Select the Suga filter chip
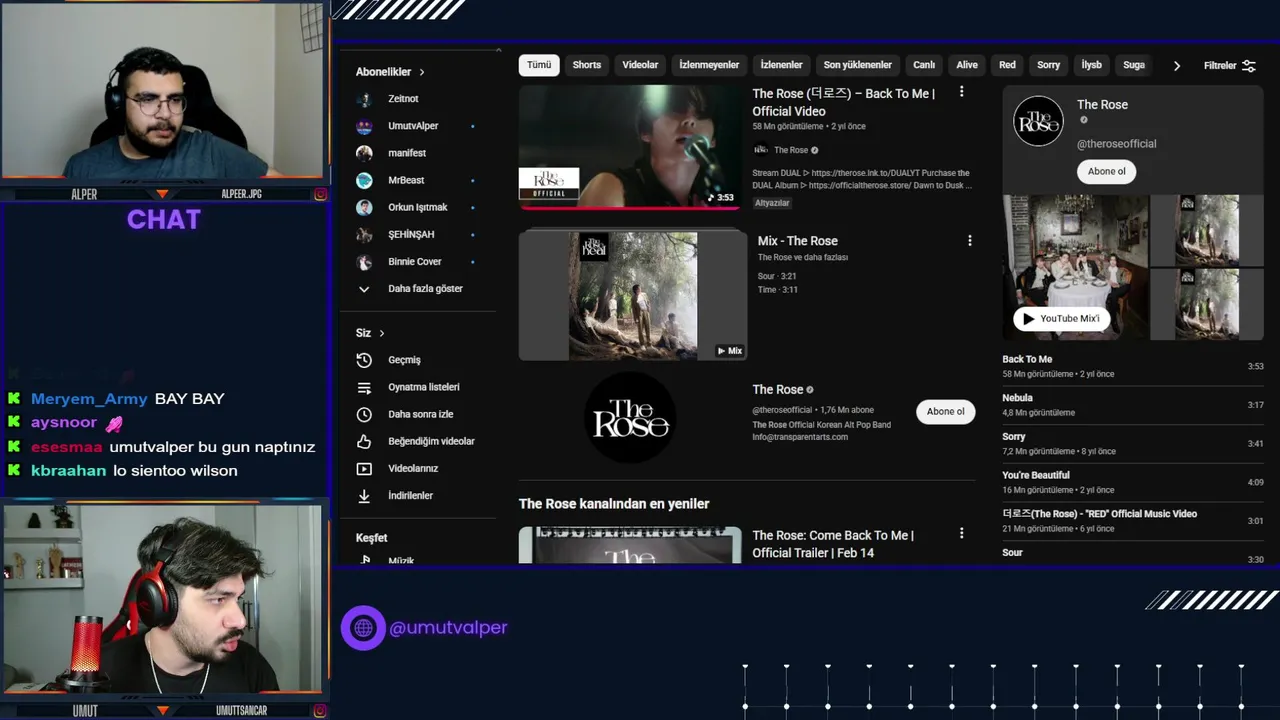This screenshot has height=720, width=1280. [1134, 65]
